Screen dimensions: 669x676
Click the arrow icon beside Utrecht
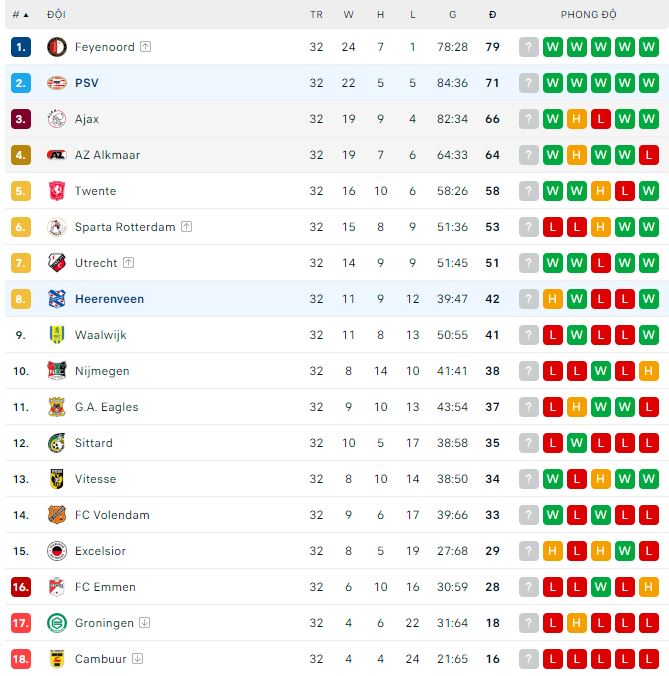pos(130,263)
